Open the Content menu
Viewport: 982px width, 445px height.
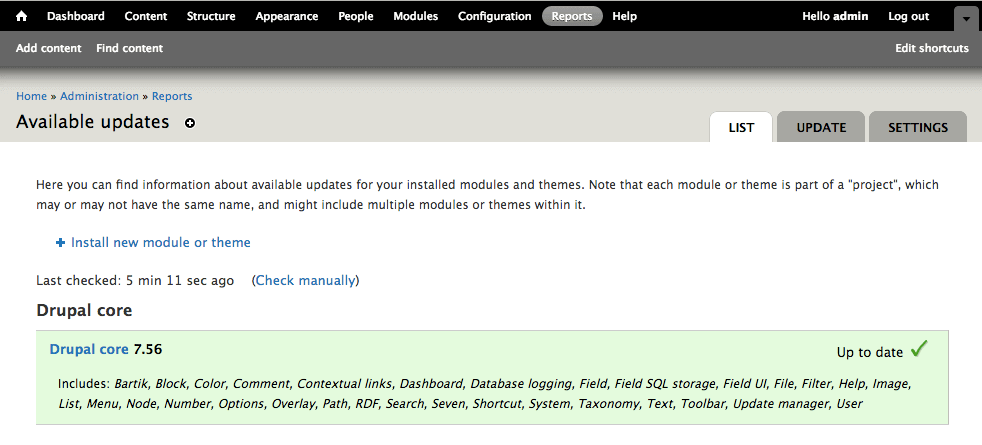[145, 16]
